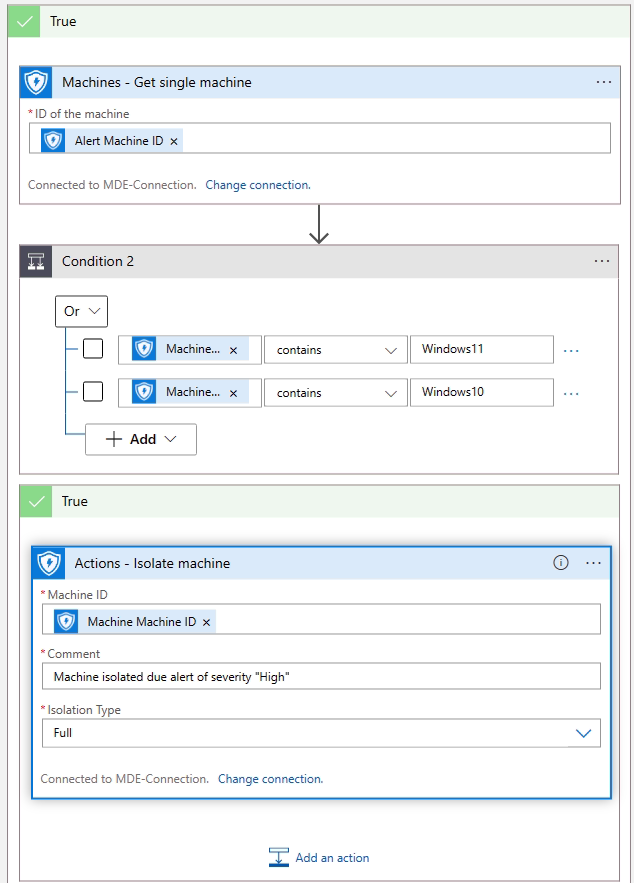Open the Add condition row dropdown
634x883 pixels.
pos(141,439)
